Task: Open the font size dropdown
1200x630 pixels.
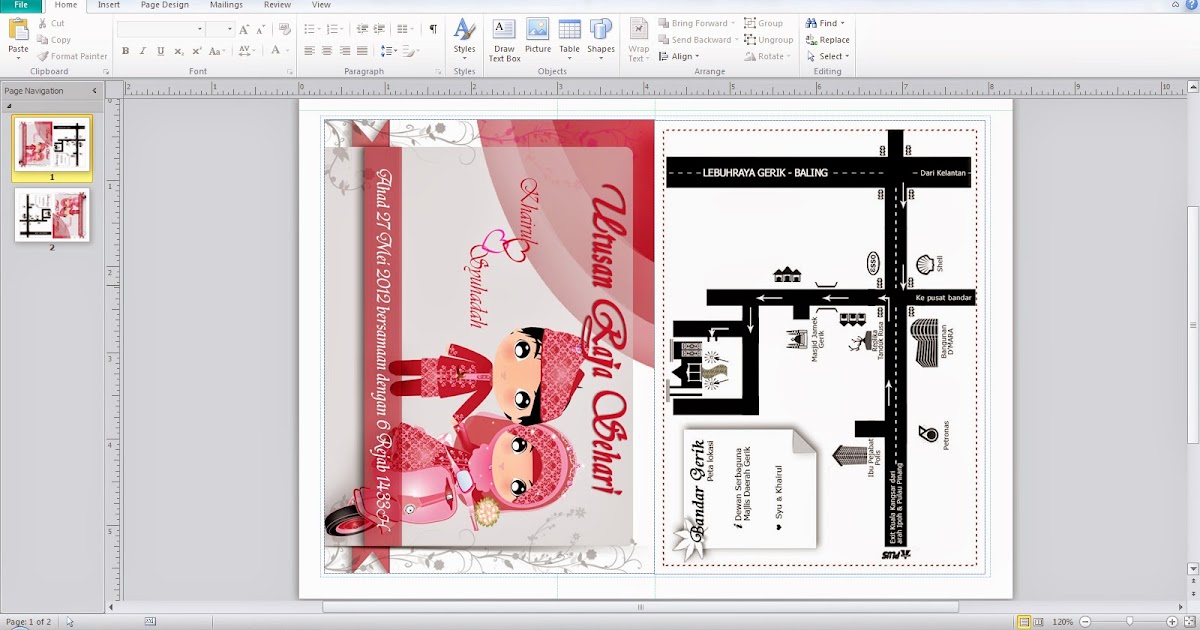Action: [230, 30]
